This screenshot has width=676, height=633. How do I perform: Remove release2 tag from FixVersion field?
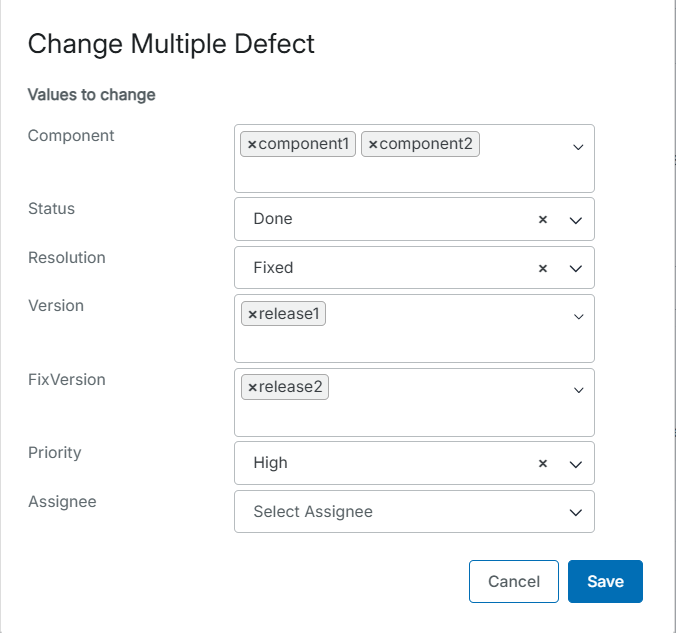click(252, 387)
